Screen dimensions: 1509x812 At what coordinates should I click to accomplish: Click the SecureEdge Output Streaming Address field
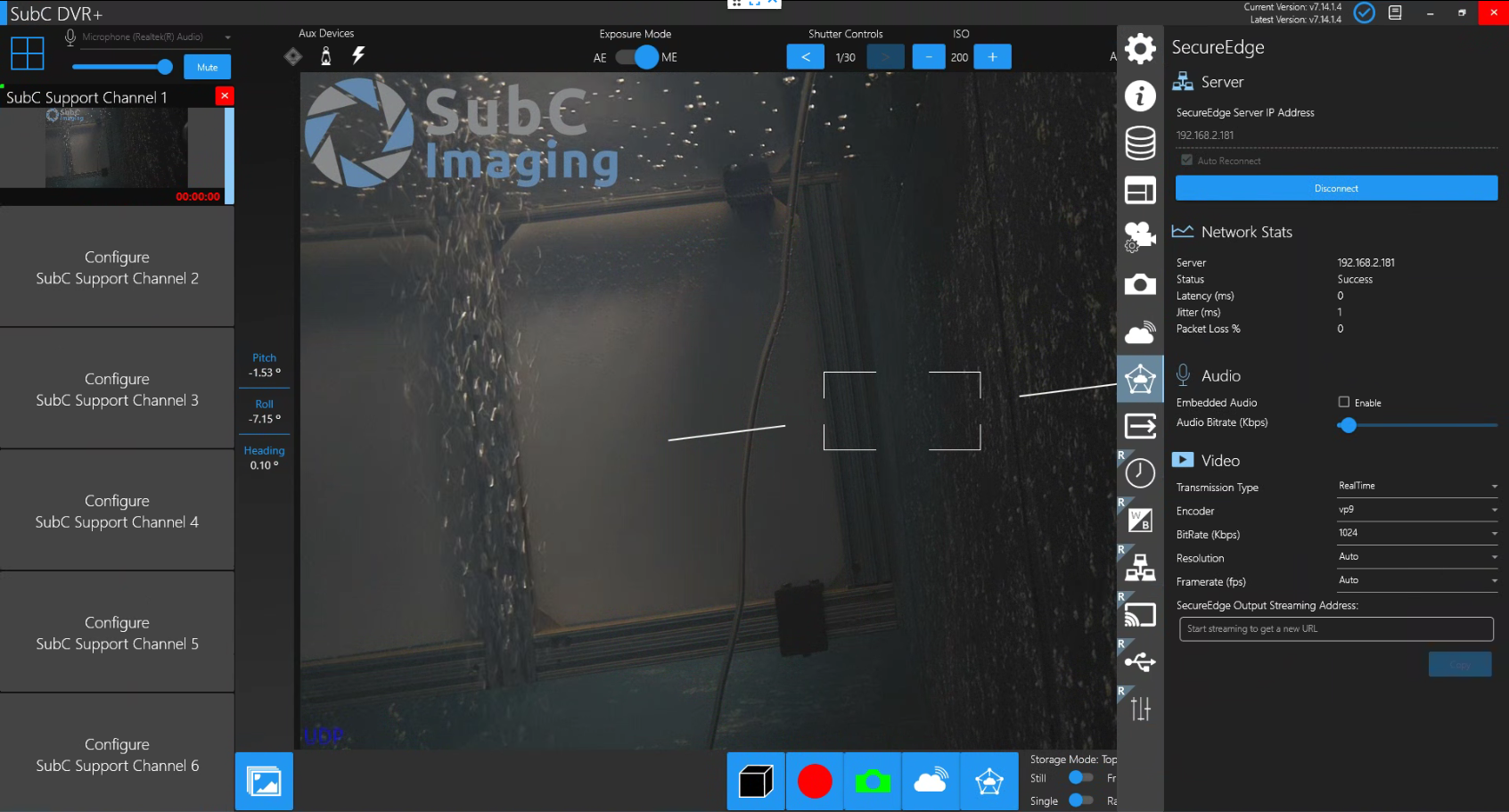tap(1336, 628)
